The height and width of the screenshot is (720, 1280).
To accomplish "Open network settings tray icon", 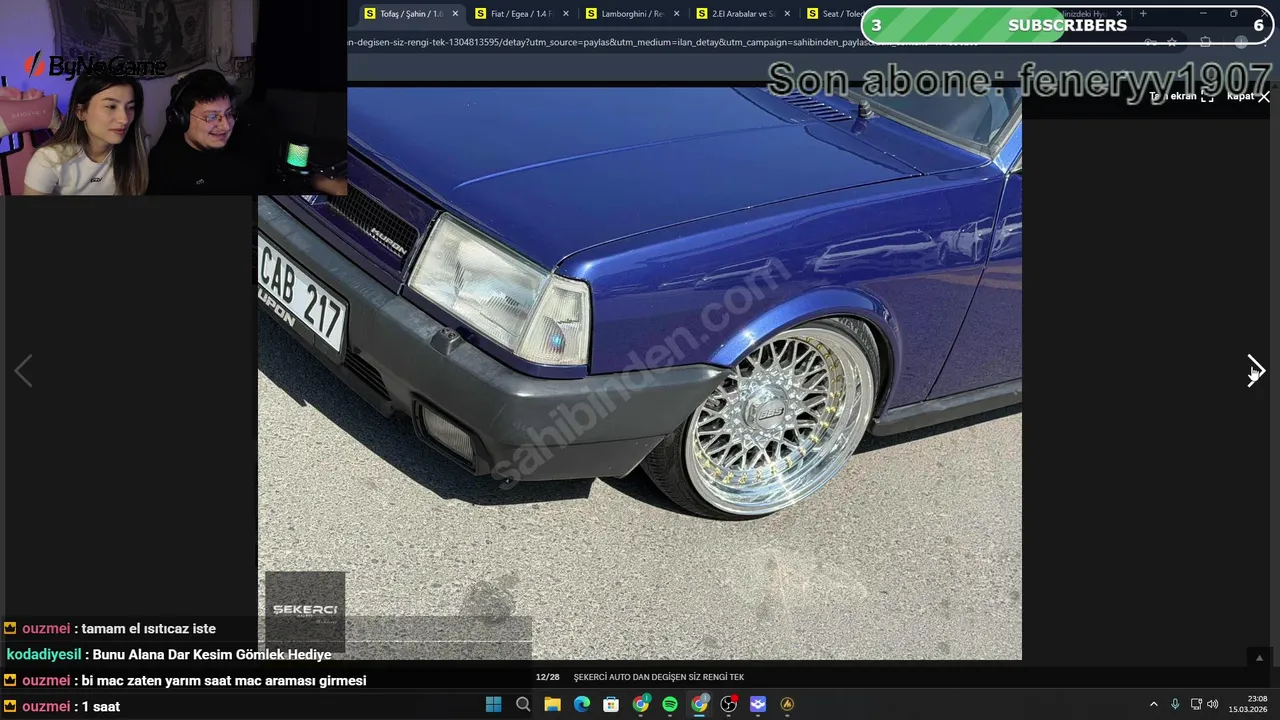I will (1196, 704).
